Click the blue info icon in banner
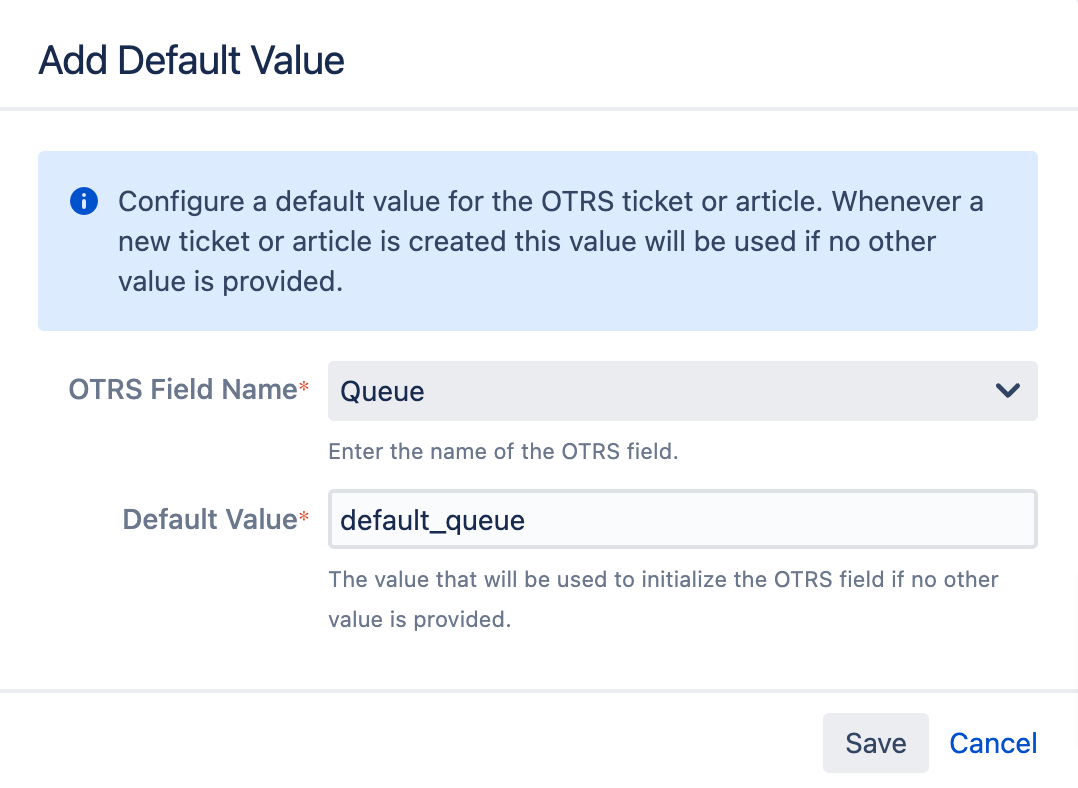The image size is (1078, 788). 84,201
